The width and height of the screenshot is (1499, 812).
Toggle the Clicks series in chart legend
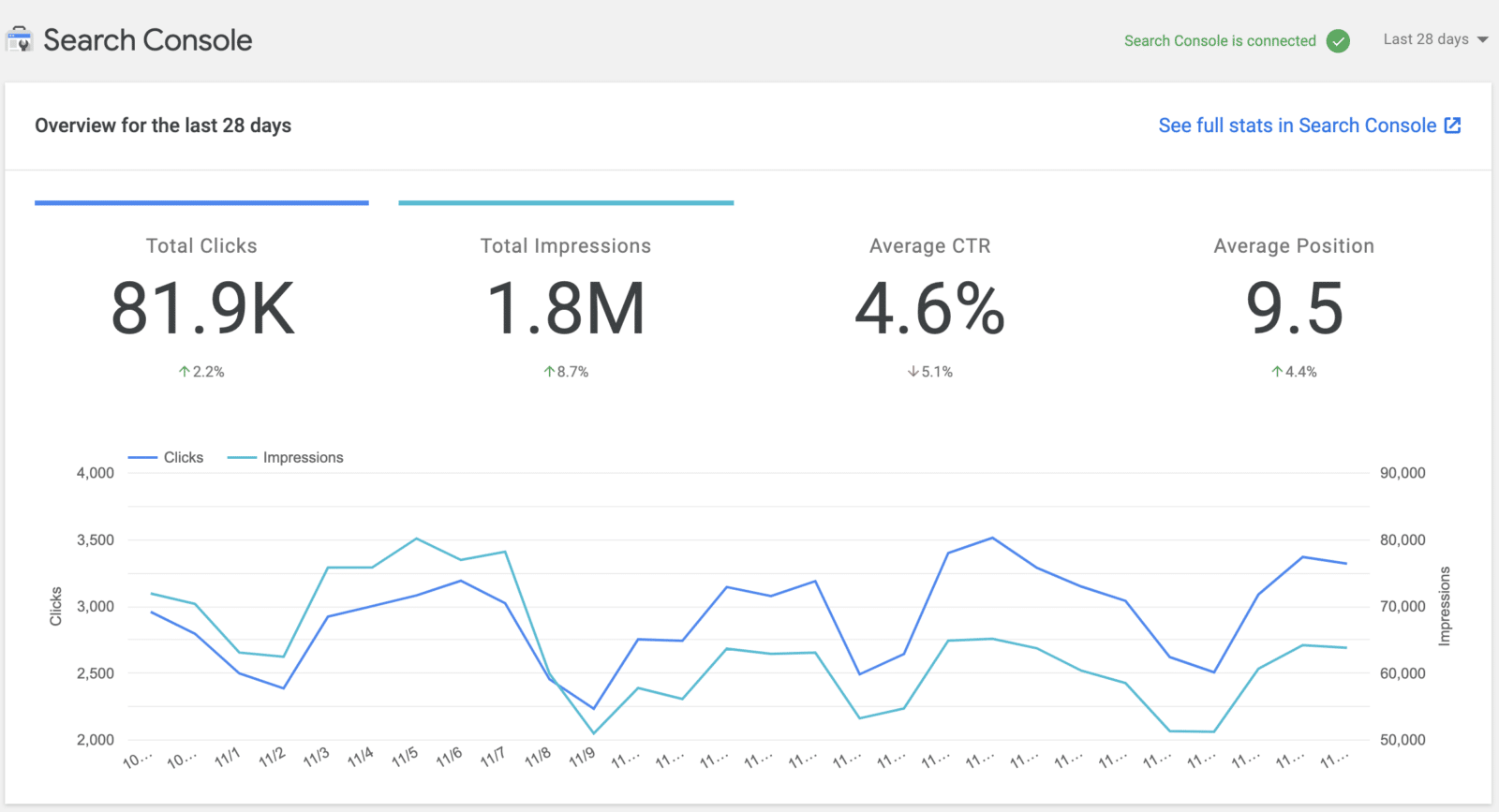click(167, 457)
